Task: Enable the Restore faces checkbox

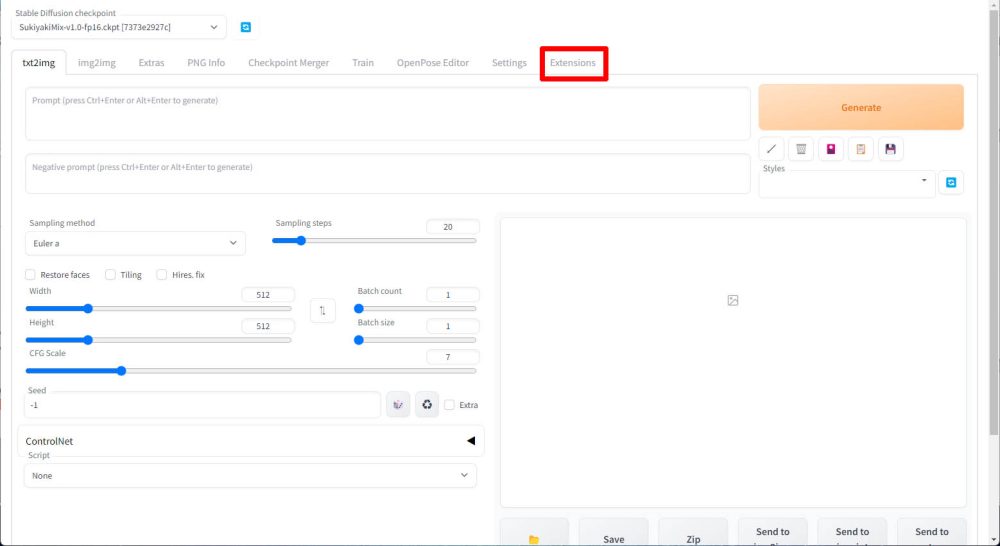Action: (x=30, y=275)
